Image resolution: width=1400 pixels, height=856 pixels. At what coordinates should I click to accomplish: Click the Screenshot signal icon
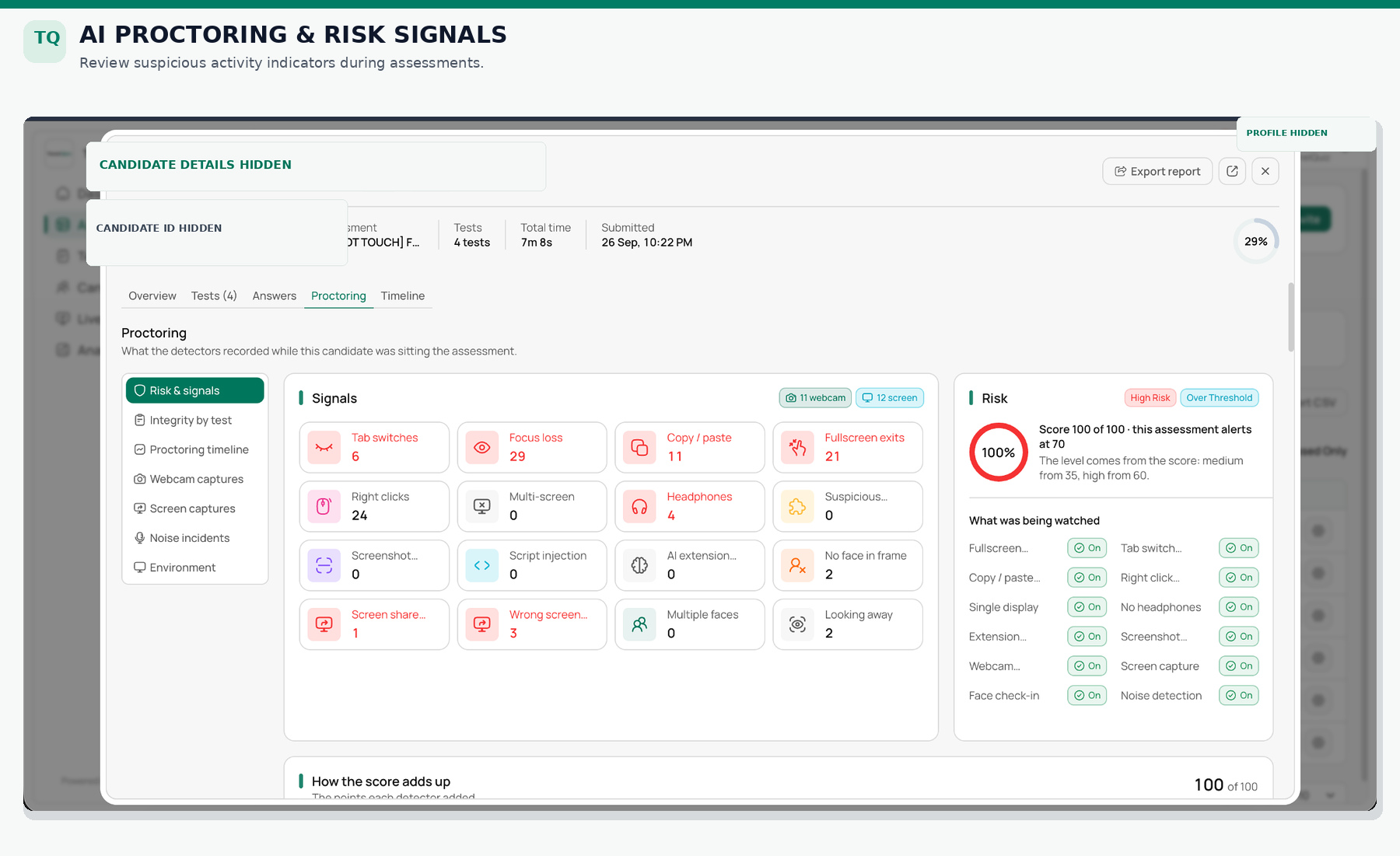pos(324,565)
